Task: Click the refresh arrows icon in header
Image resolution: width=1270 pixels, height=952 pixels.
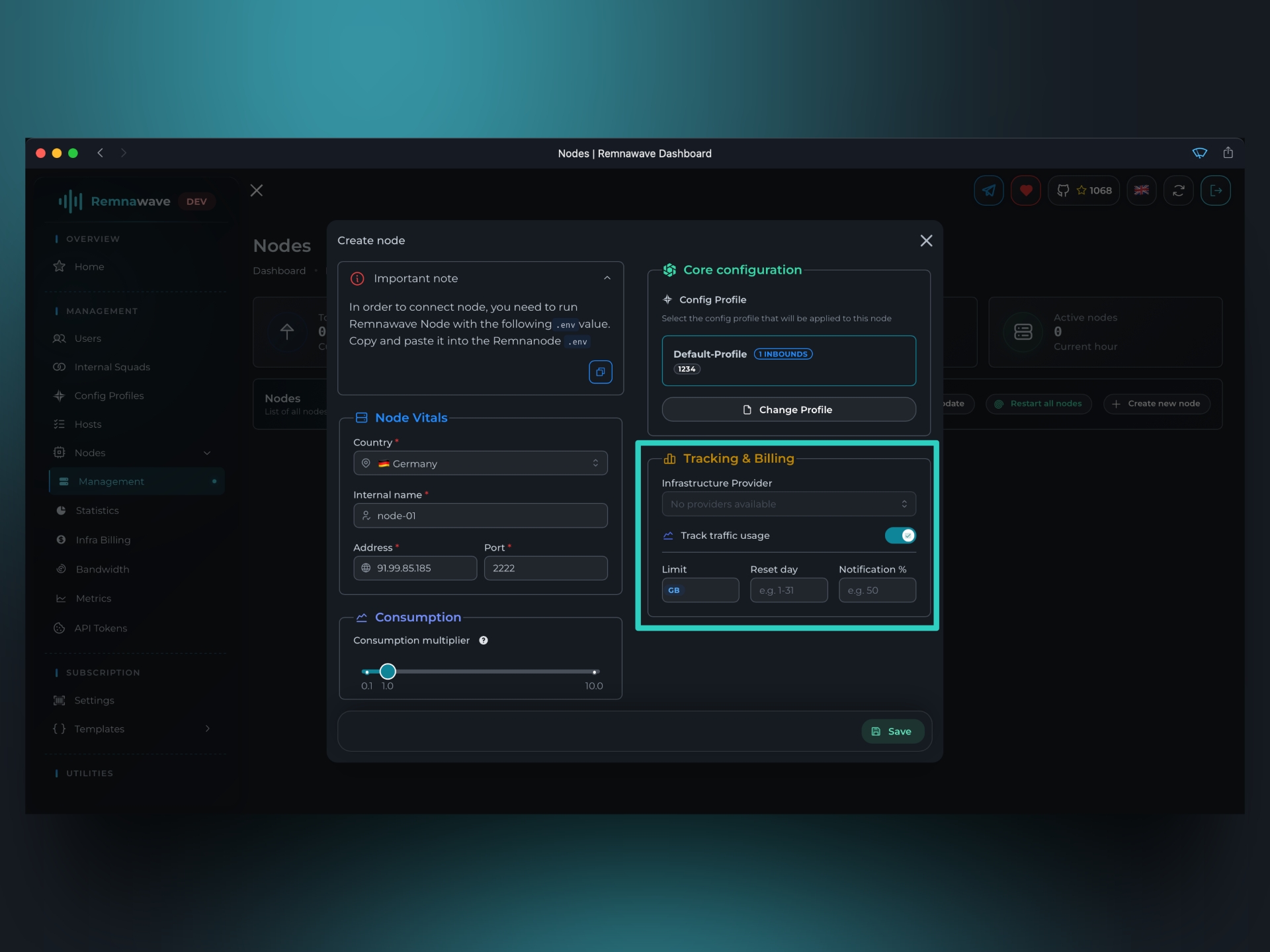Action: 1178,190
